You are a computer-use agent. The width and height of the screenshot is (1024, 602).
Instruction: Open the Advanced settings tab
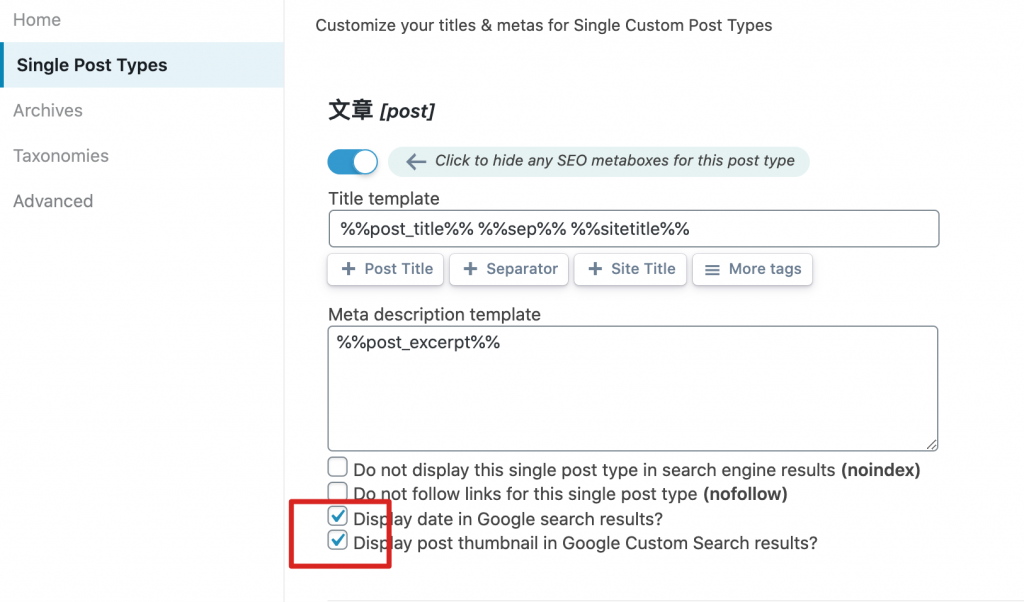pos(53,201)
